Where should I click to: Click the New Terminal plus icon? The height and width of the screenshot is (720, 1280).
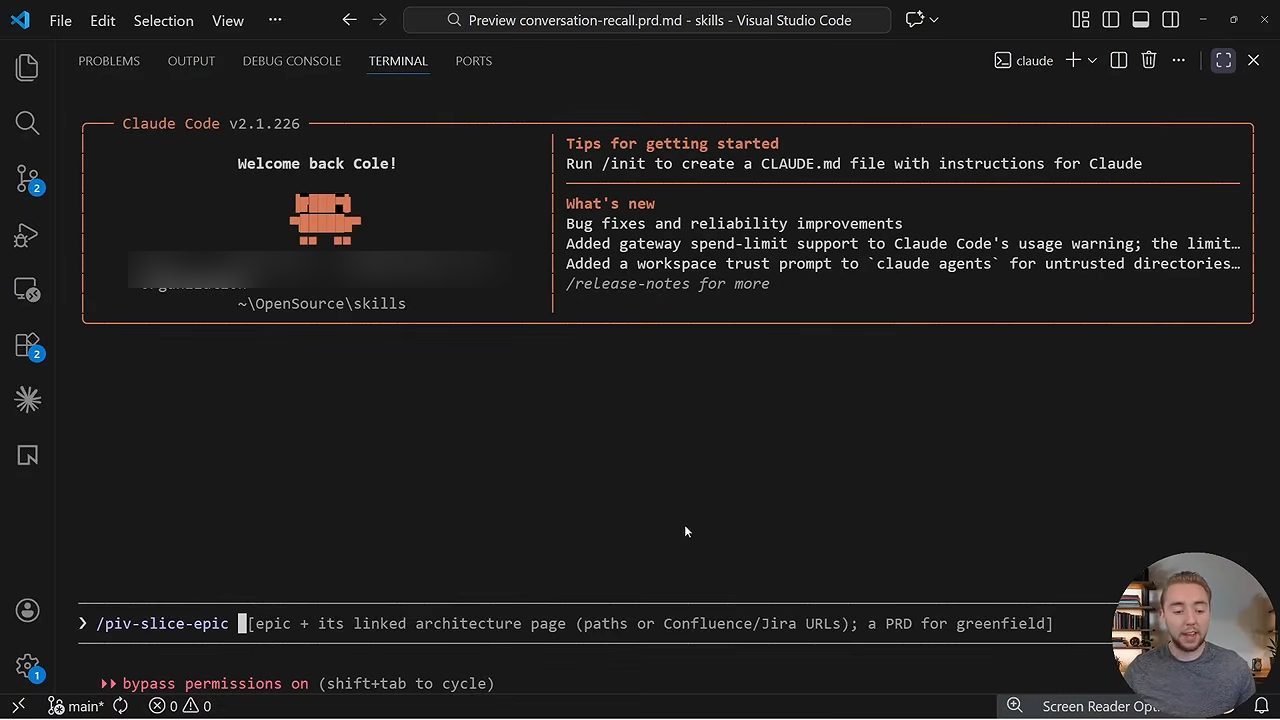[x=1073, y=61]
